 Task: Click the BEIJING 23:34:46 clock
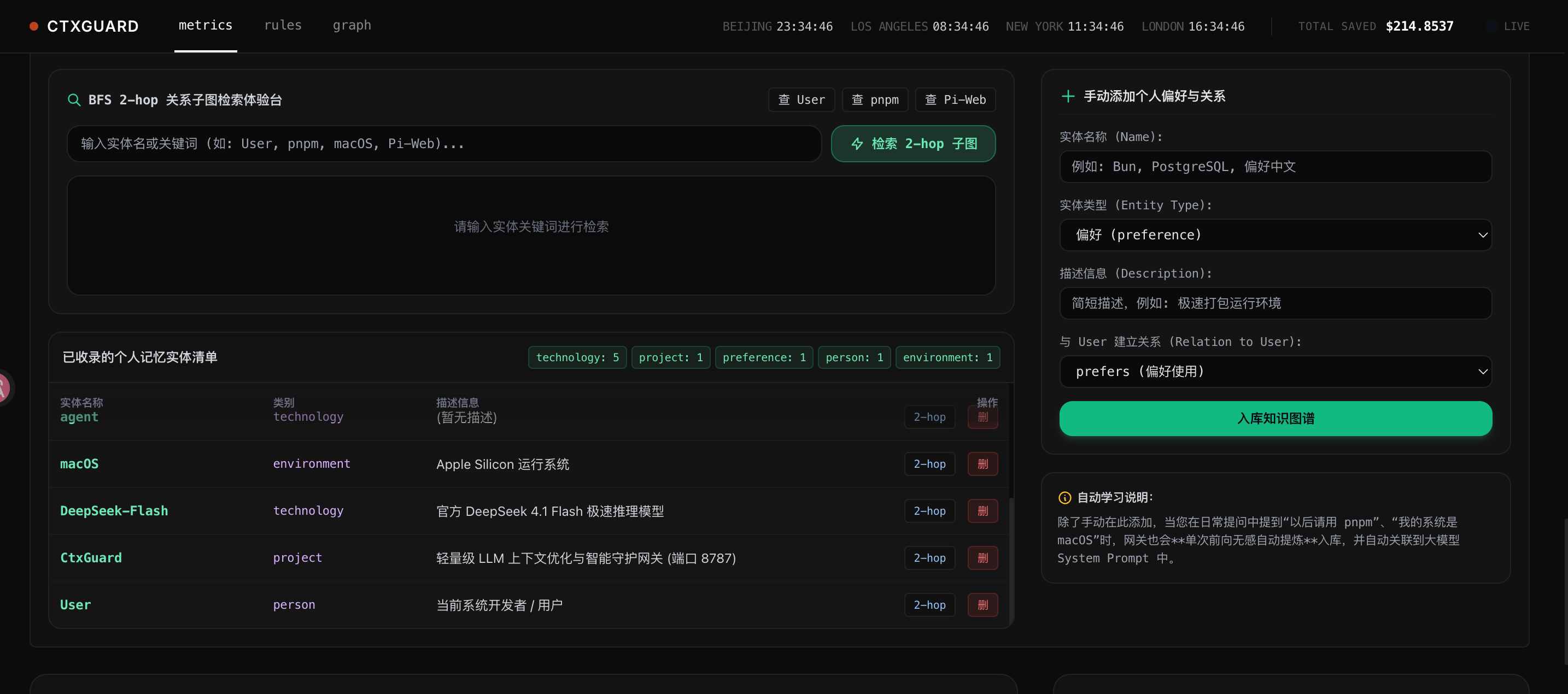[777, 27]
